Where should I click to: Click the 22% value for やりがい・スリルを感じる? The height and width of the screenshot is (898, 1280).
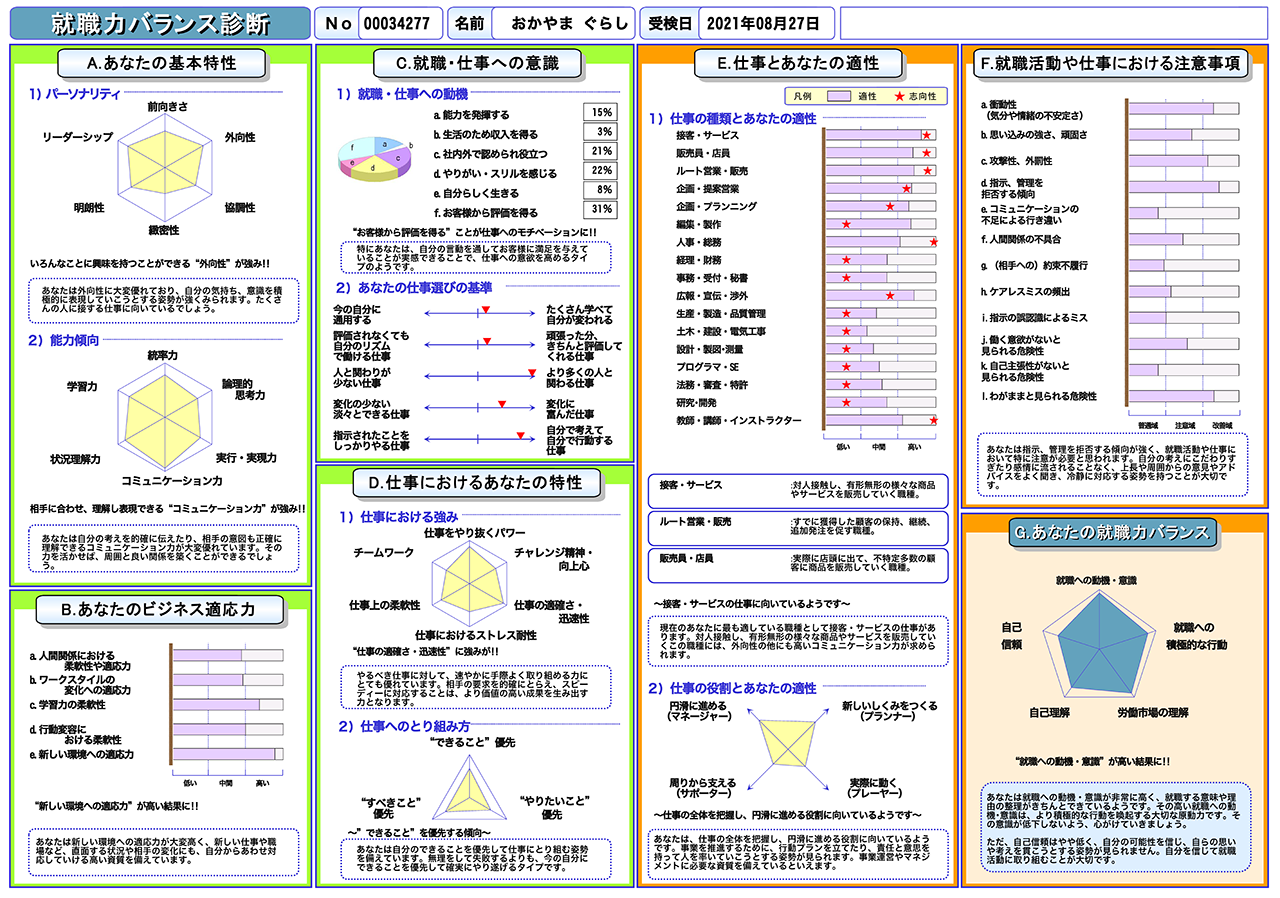tap(599, 171)
